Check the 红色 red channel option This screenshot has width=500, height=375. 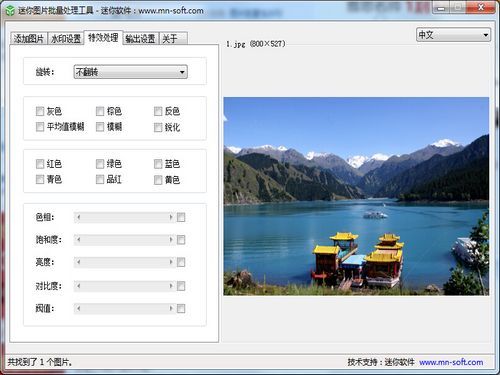pos(40,164)
